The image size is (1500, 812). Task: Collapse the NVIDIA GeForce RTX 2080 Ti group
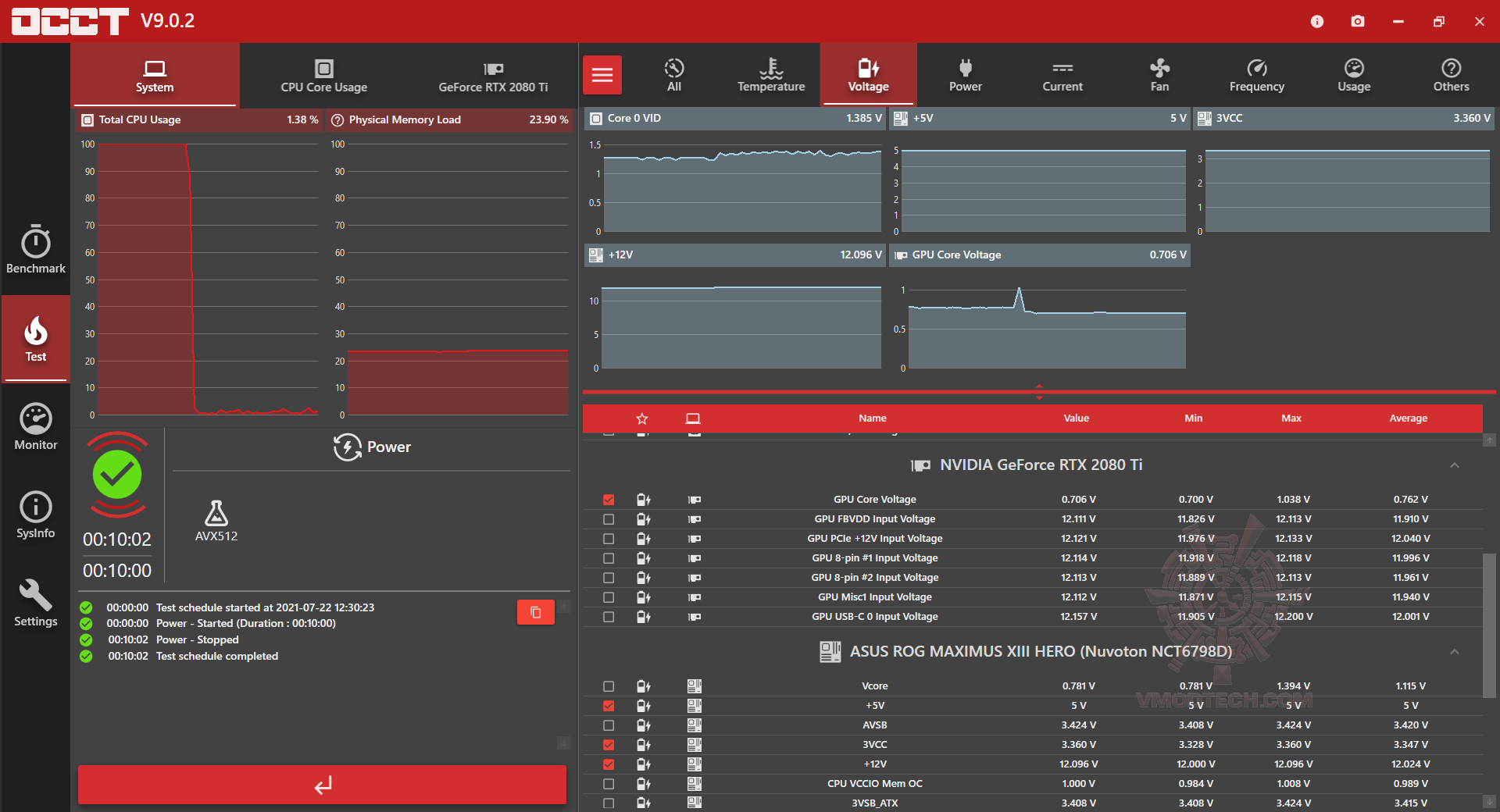(1454, 465)
